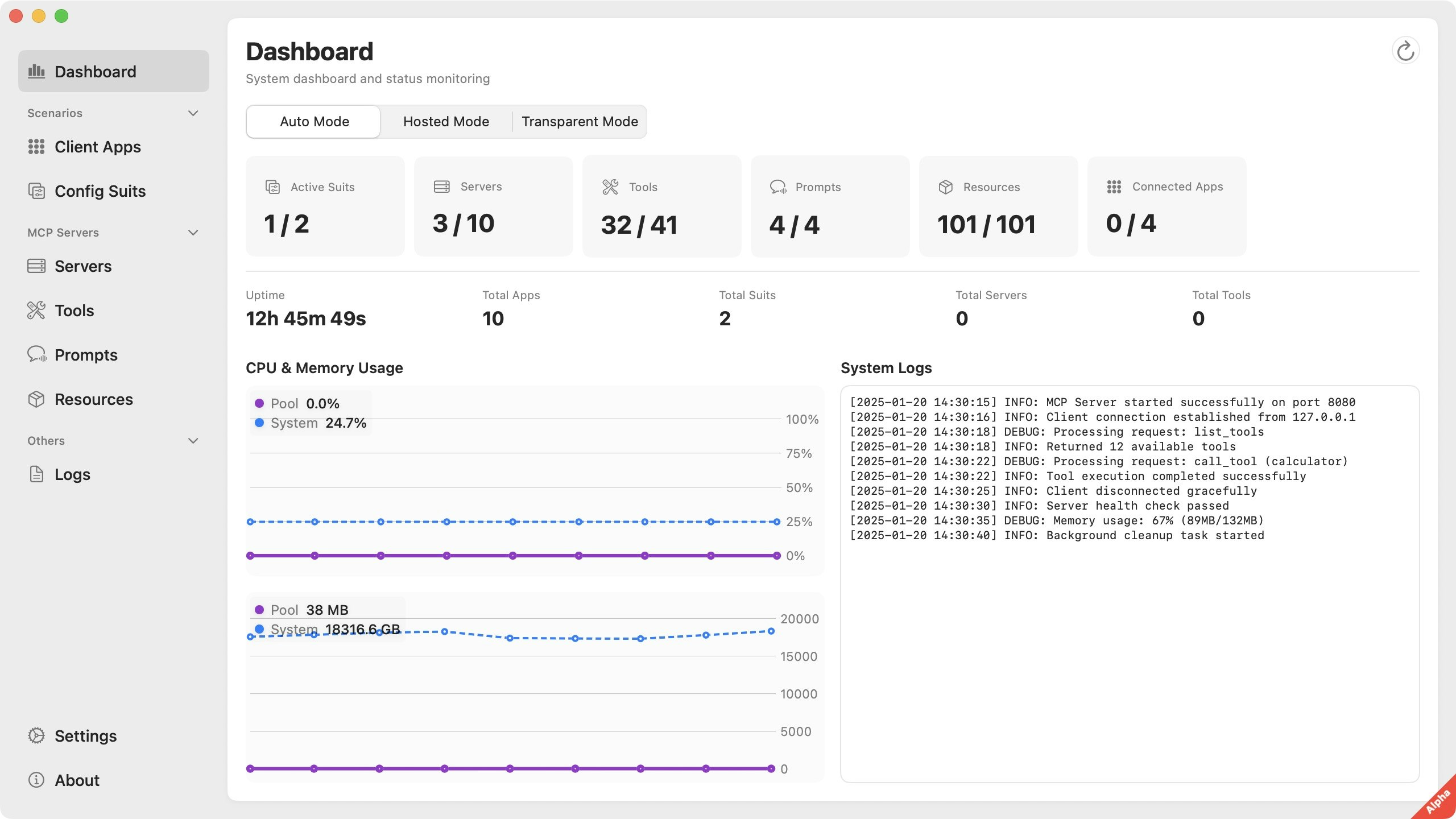Collapse the Others sidebar section

click(x=193, y=441)
